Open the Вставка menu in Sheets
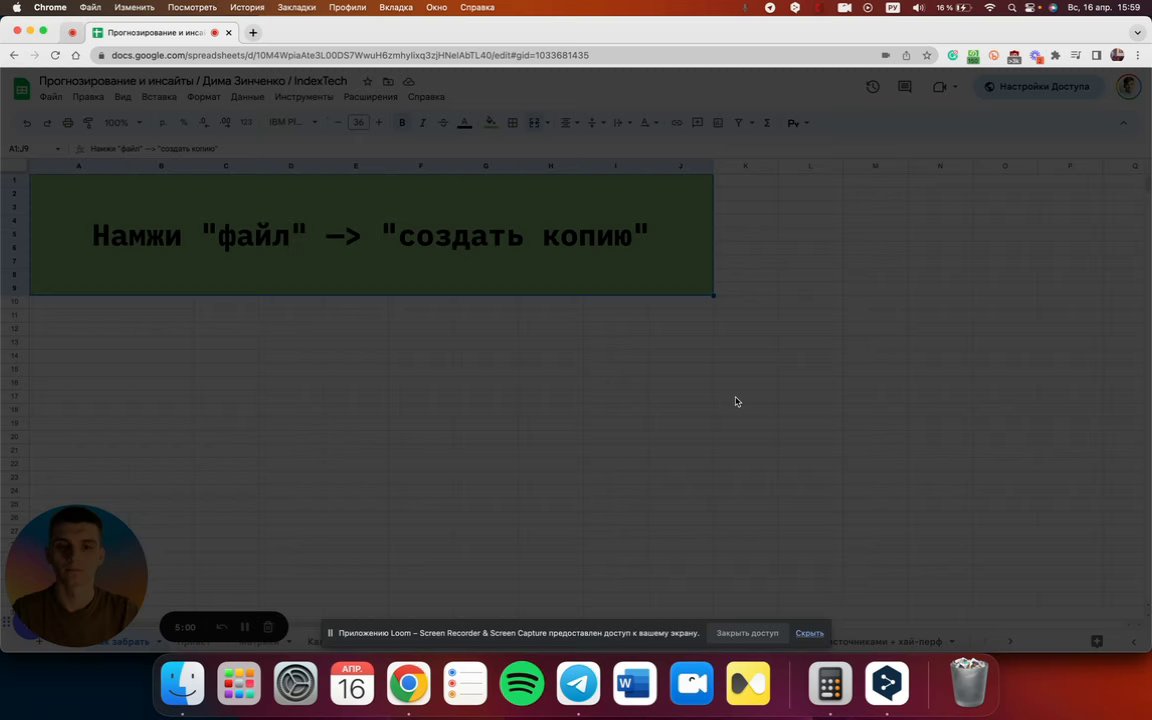The height and width of the screenshot is (720, 1152). pyautogui.click(x=159, y=97)
